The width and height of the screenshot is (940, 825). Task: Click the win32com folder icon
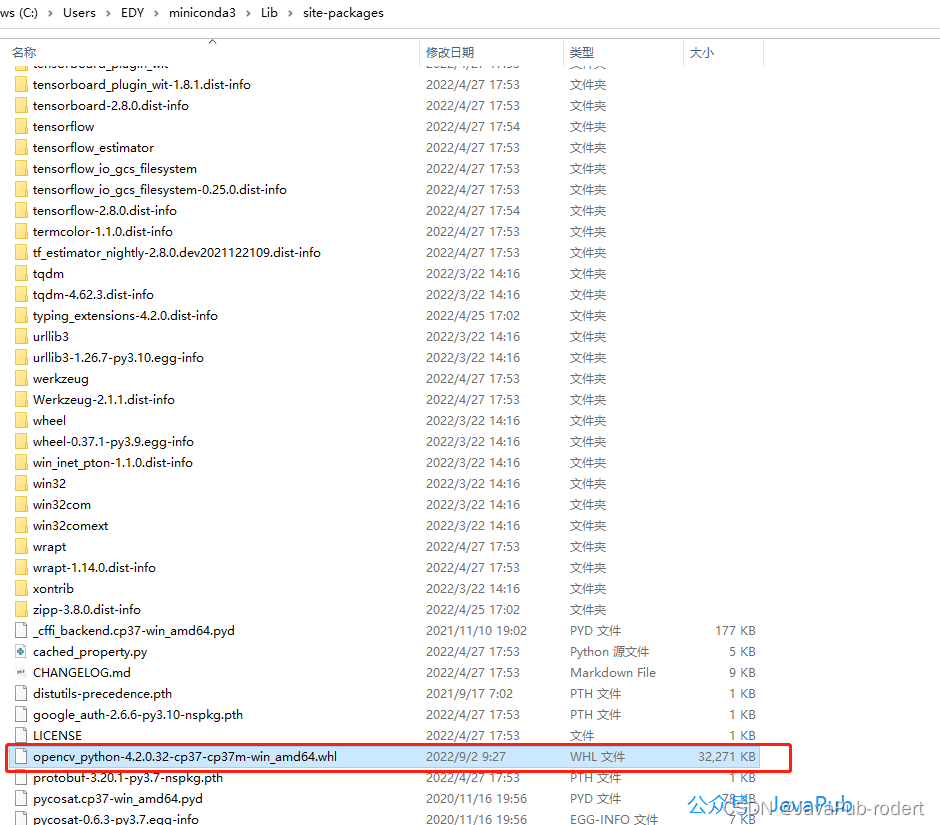click(22, 504)
